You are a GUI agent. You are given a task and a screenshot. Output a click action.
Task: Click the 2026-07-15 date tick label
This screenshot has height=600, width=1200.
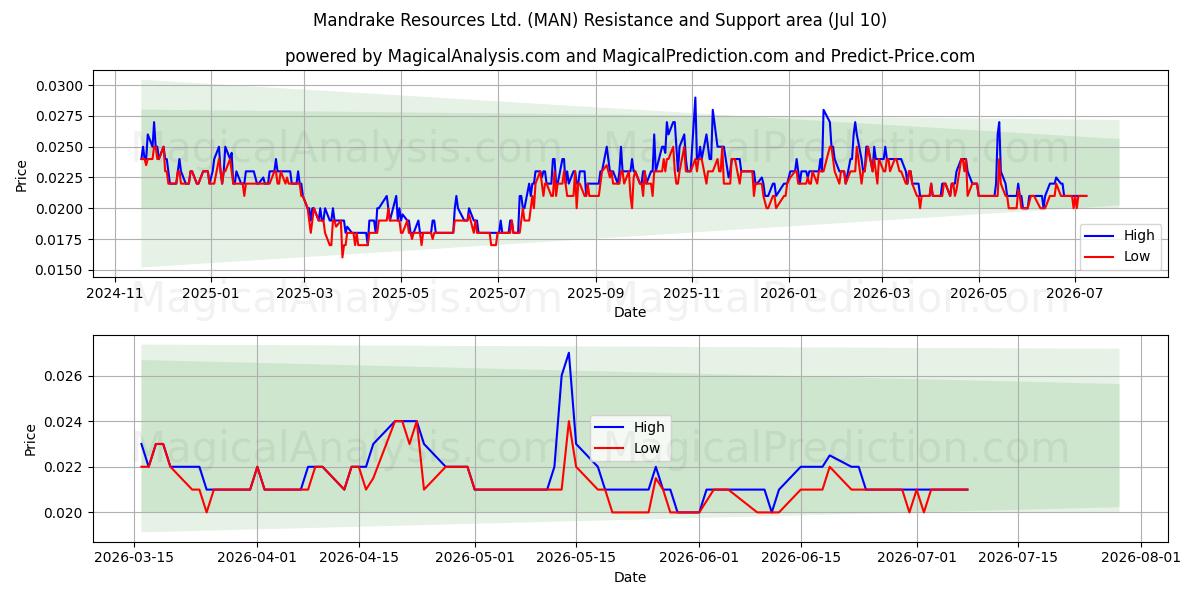[x=1018, y=558]
